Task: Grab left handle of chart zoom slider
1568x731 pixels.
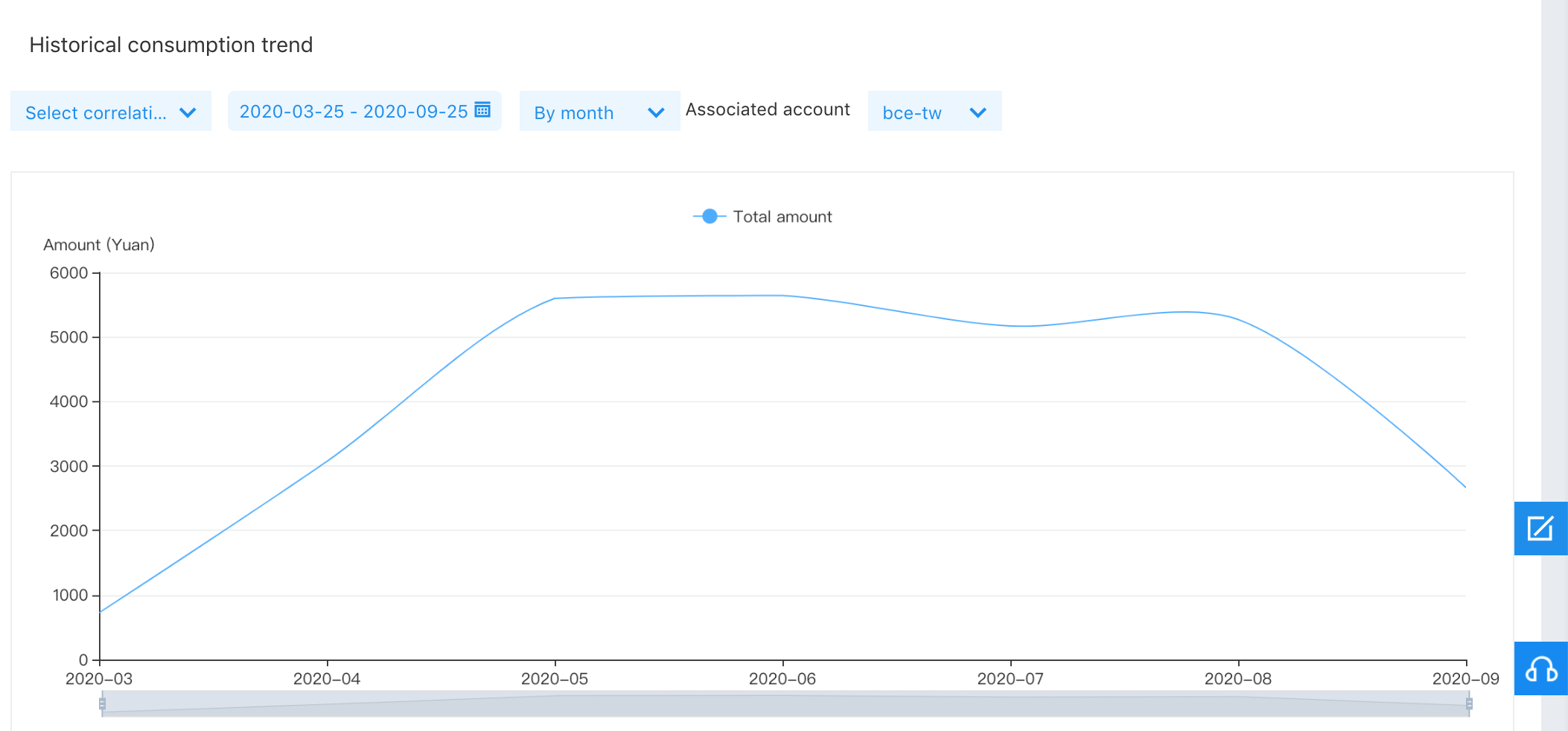Action: [x=103, y=703]
